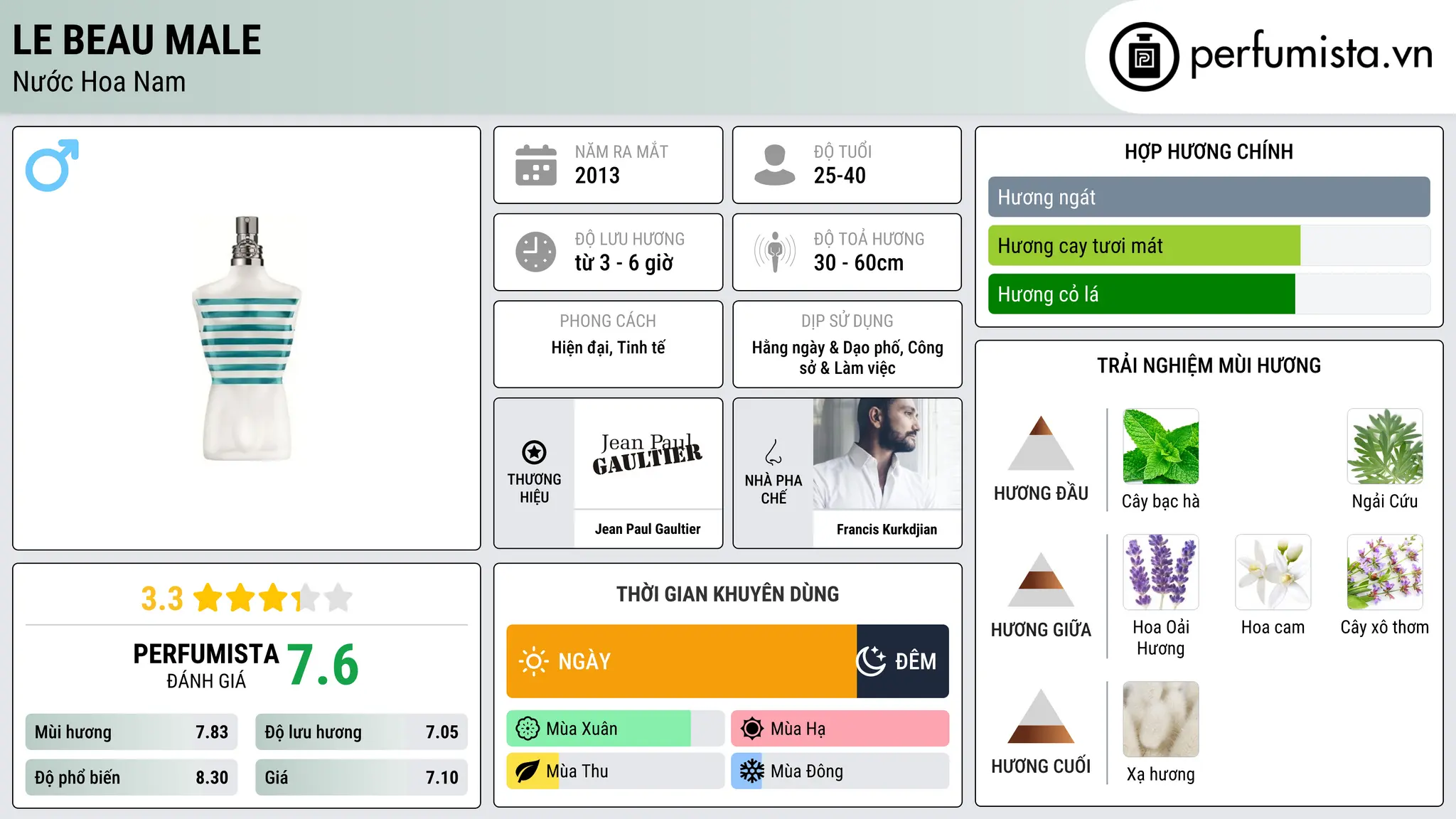Click the PERFUMISTA ĐÁNH GIÁ label
Viewport: 1456px width, 819px height.
(x=206, y=666)
